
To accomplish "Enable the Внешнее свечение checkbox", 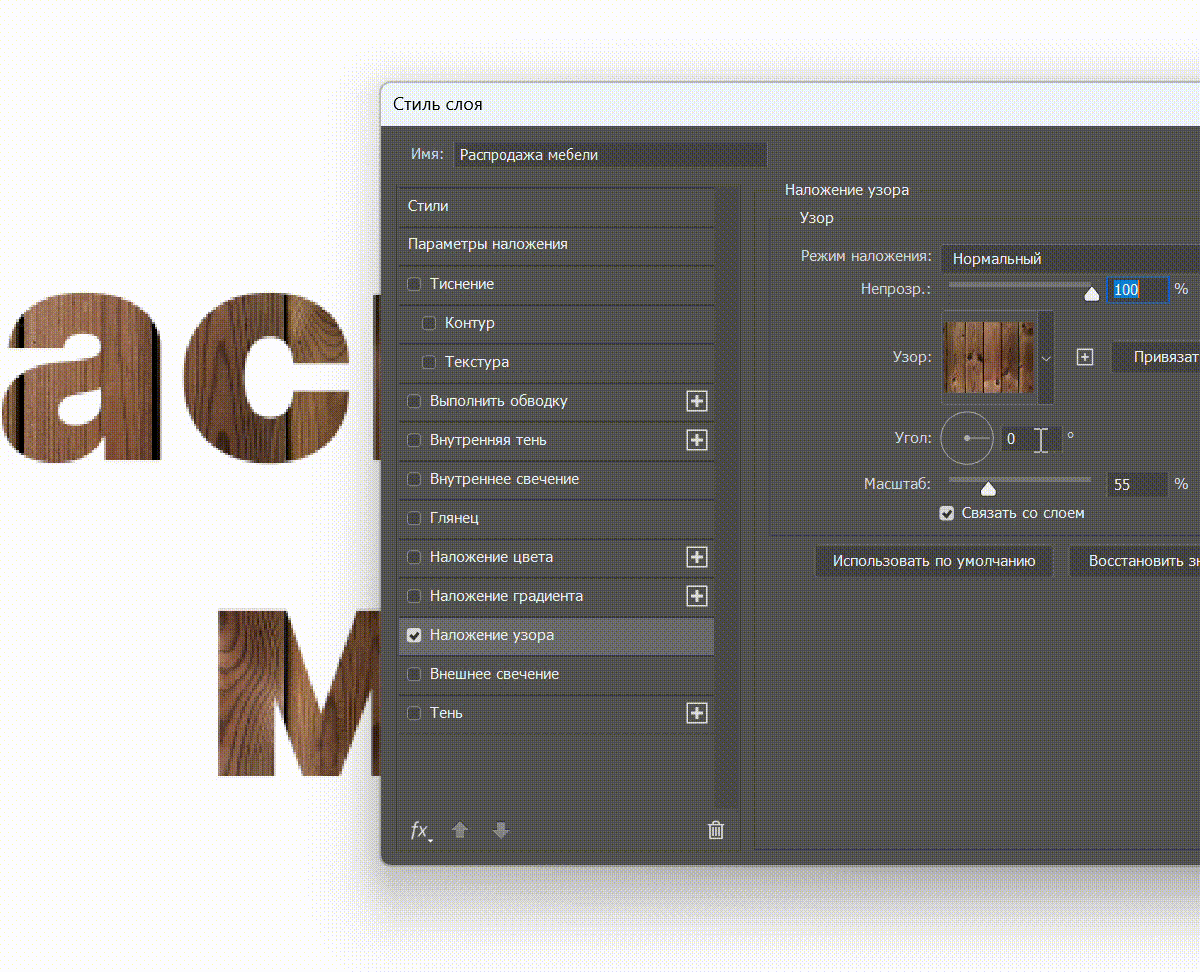I will [415, 674].
